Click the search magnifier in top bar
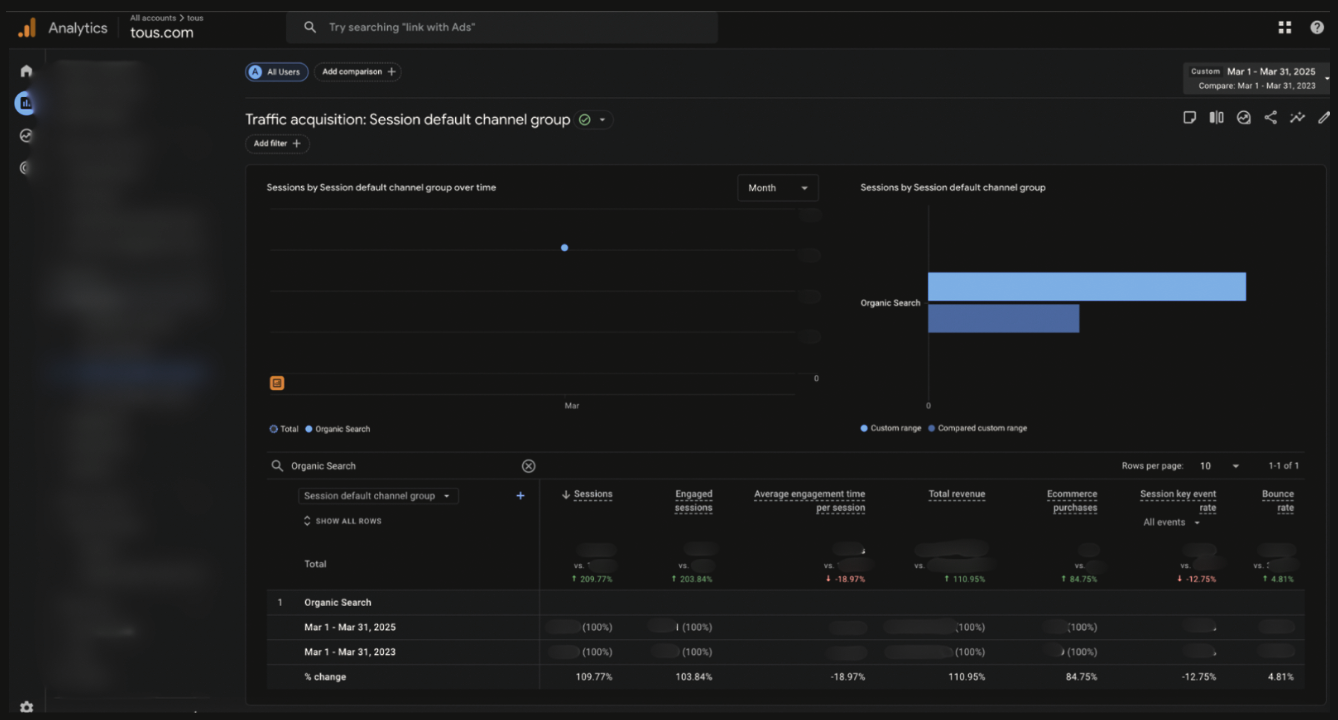The image size is (1338, 720). point(310,27)
